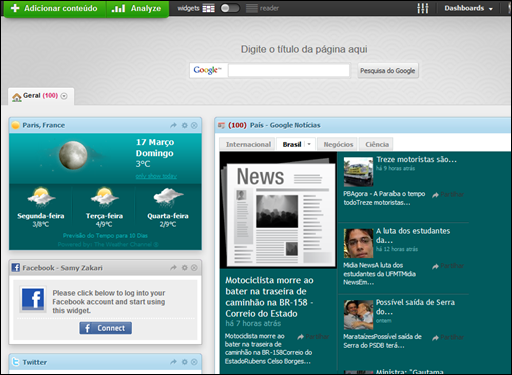The width and height of the screenshot is (512, 375).
Task: Open the Geral tab options arrow
Action: click(x=64, y=96)
